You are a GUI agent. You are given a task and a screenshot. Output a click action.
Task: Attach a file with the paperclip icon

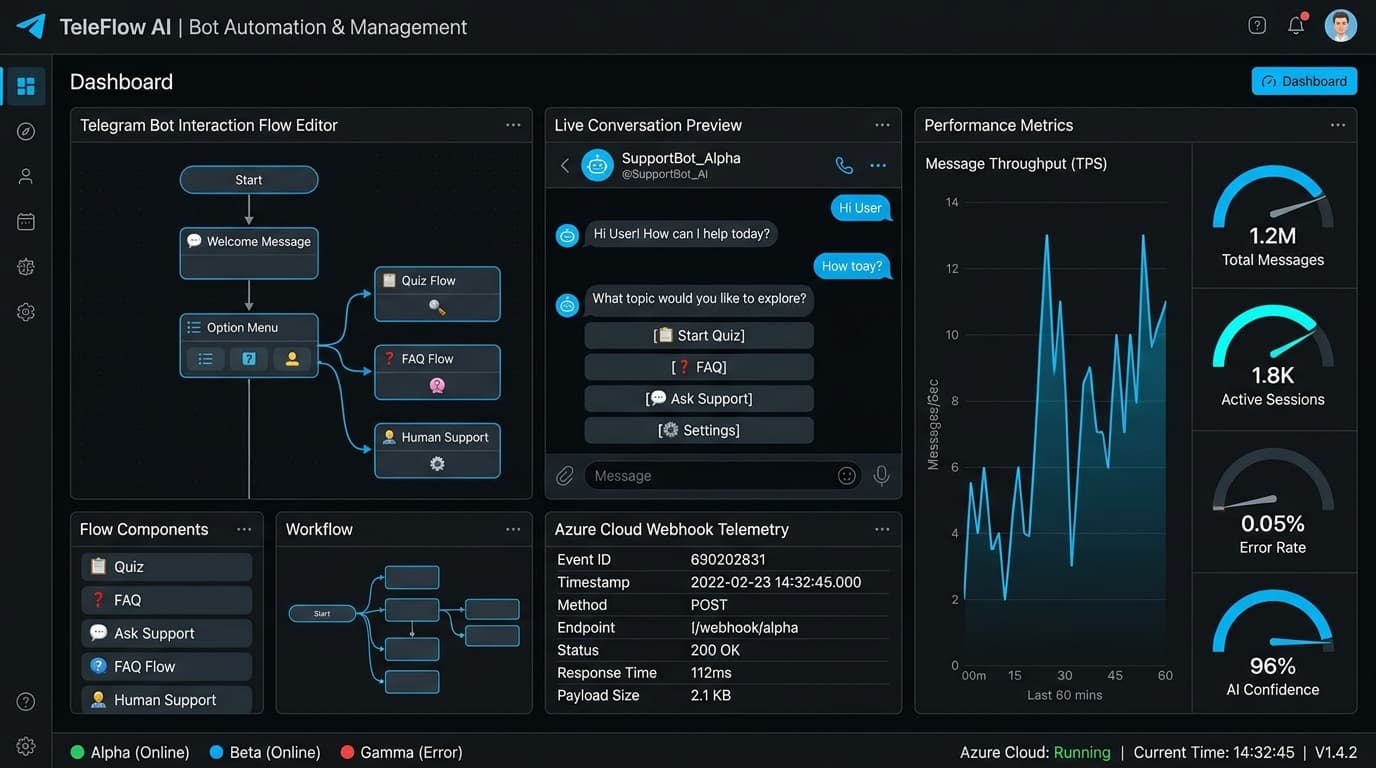pyautogui.click(x=565, y=476)
